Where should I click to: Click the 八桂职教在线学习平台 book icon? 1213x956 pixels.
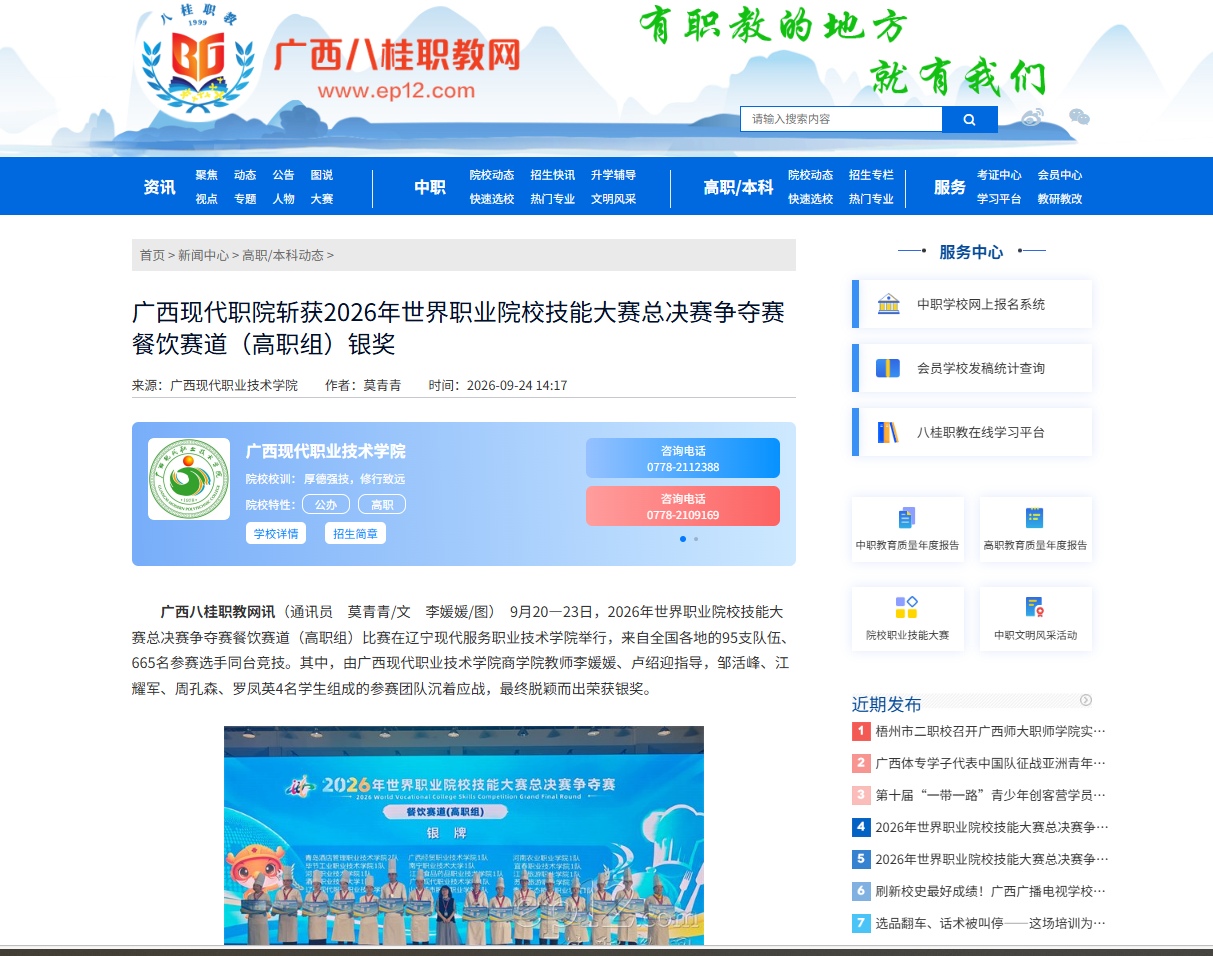(x=888, y=432)
